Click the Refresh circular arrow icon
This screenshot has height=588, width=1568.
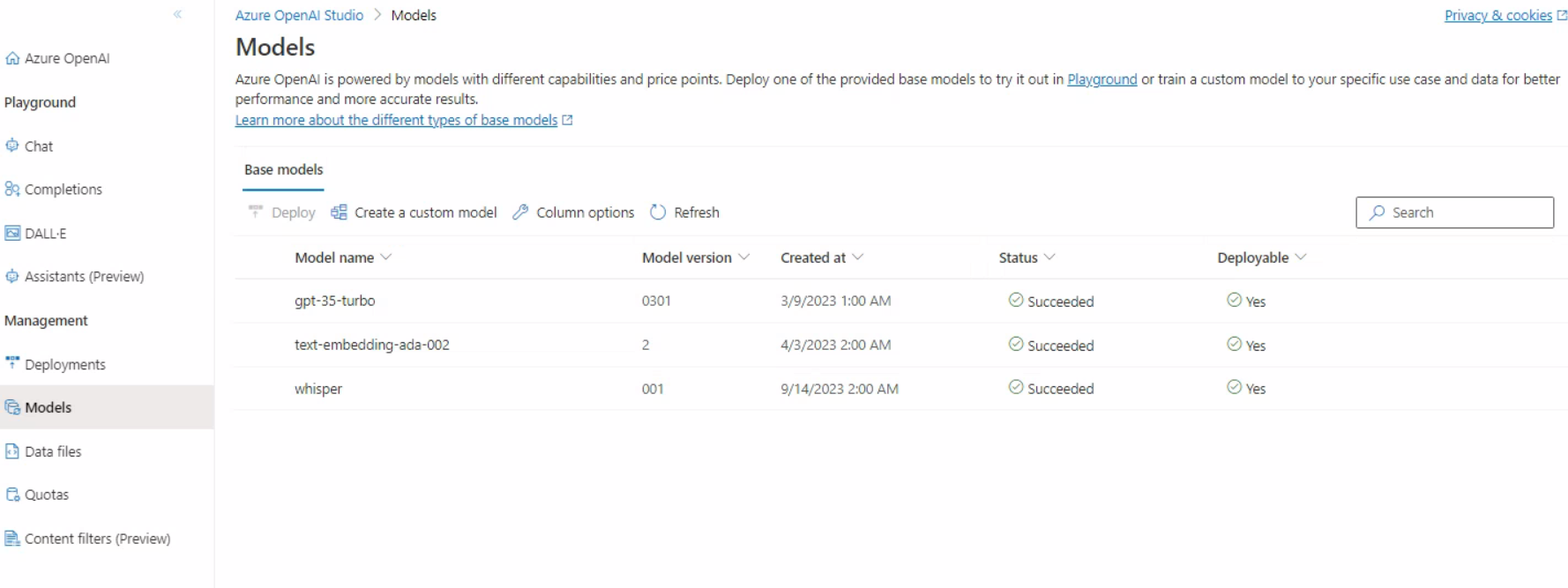[x=658, y=212]
